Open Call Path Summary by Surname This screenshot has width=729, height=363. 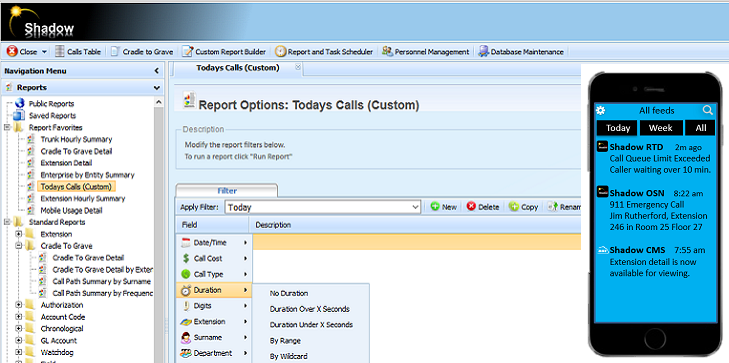pyautogui.click(x=101, y=281)
